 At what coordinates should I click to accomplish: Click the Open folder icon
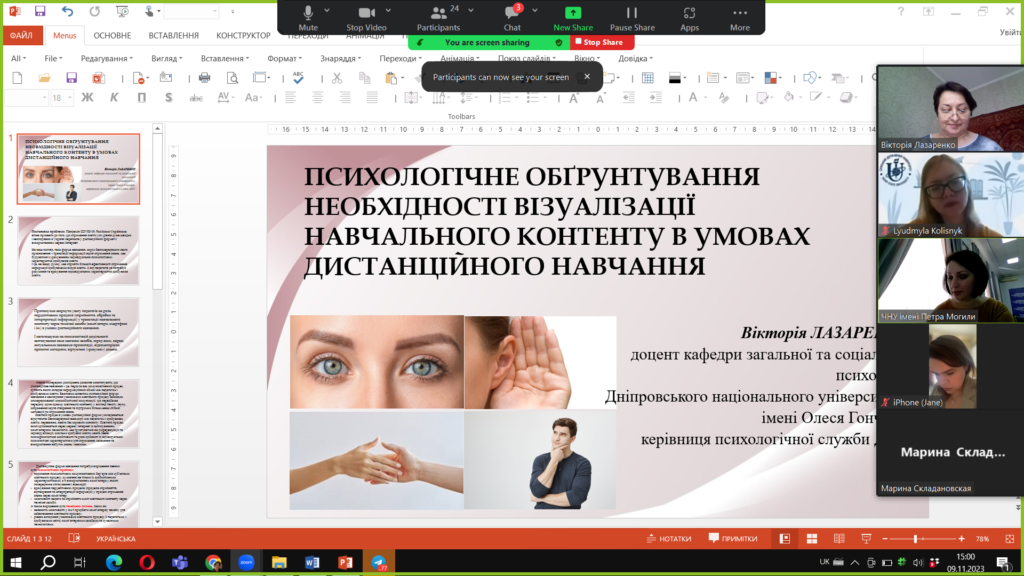click(44, 78)
